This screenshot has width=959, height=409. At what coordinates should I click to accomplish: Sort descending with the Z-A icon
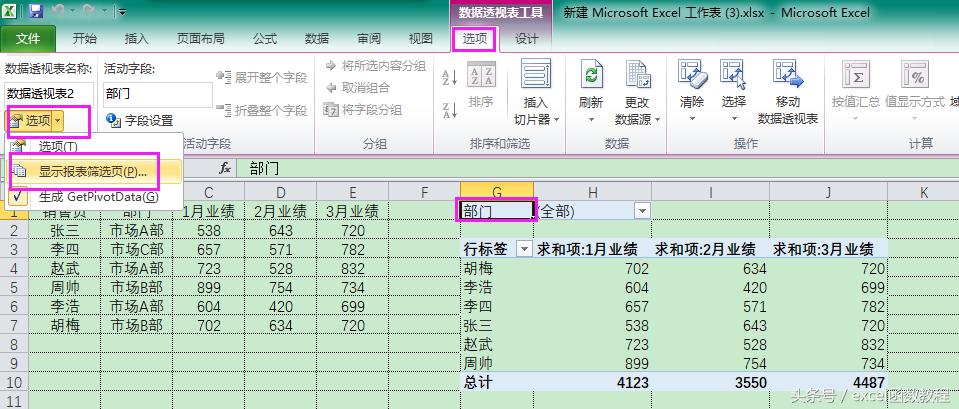(450, 110)
